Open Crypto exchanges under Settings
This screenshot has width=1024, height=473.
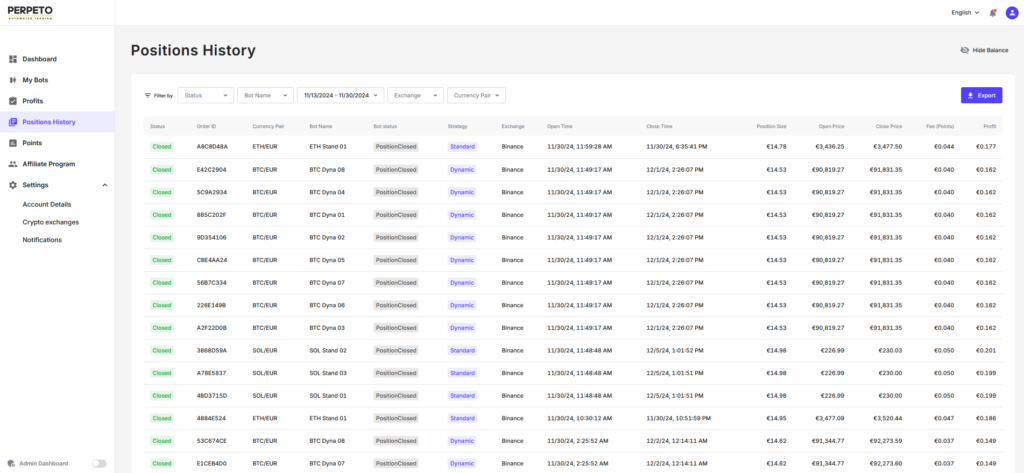51,222
